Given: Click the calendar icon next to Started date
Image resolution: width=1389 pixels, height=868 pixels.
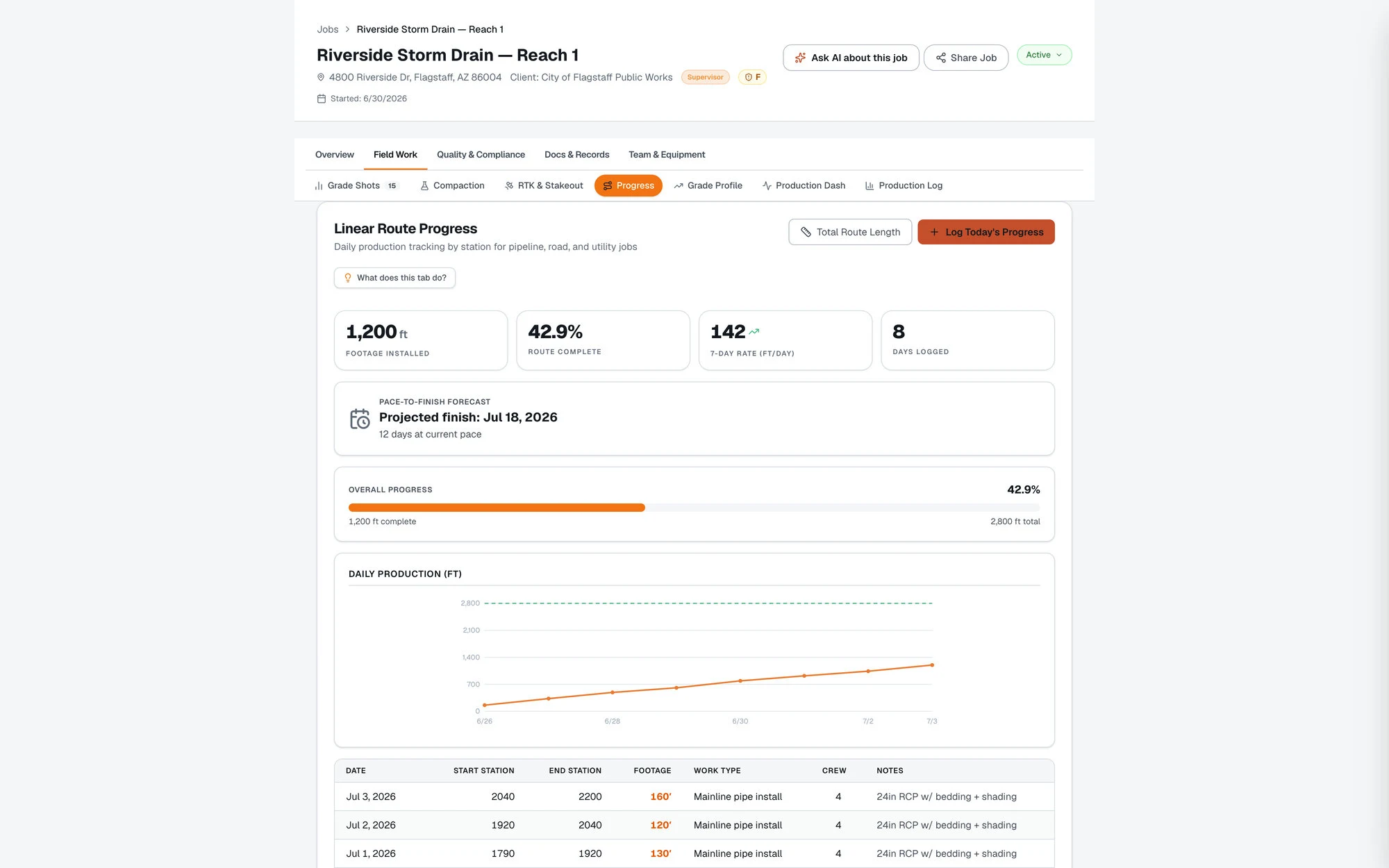Looking at the screenshot, I should click(x=322, y=99).
